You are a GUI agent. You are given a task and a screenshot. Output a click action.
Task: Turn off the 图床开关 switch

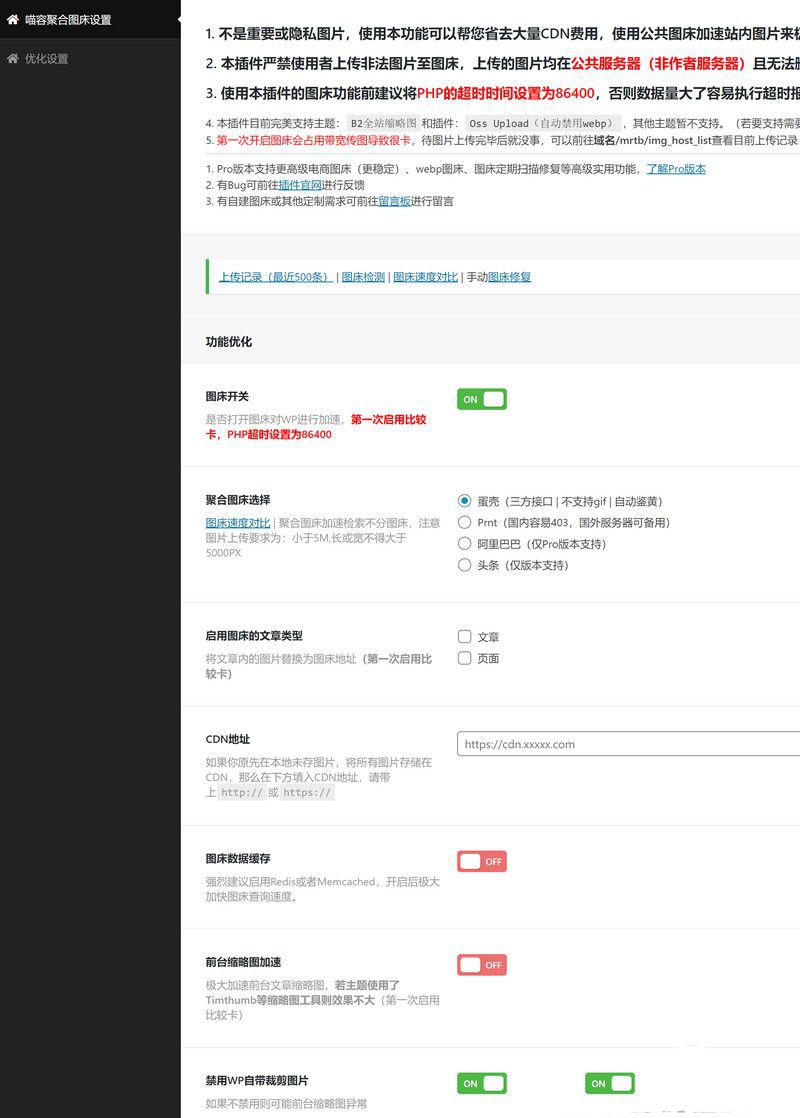click(x=482, y=398)
